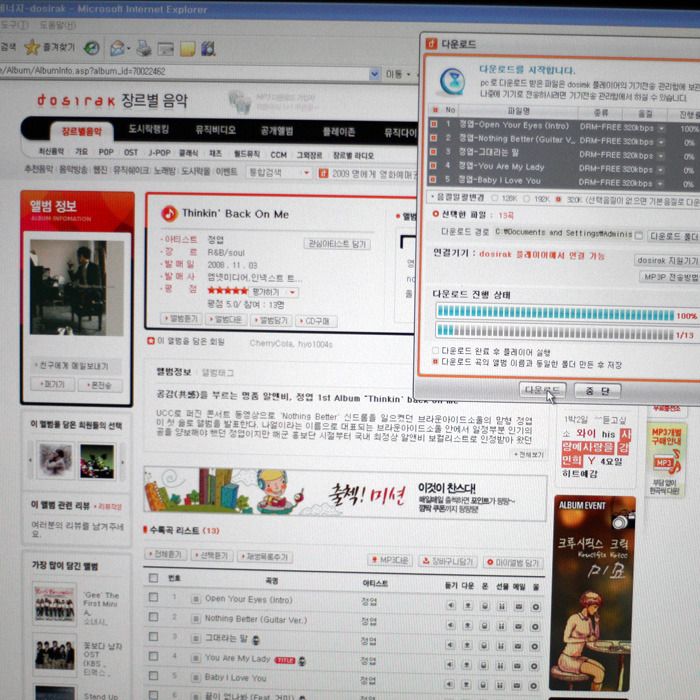Click the last circular icon in Nothing Better row

coord(535,627)
